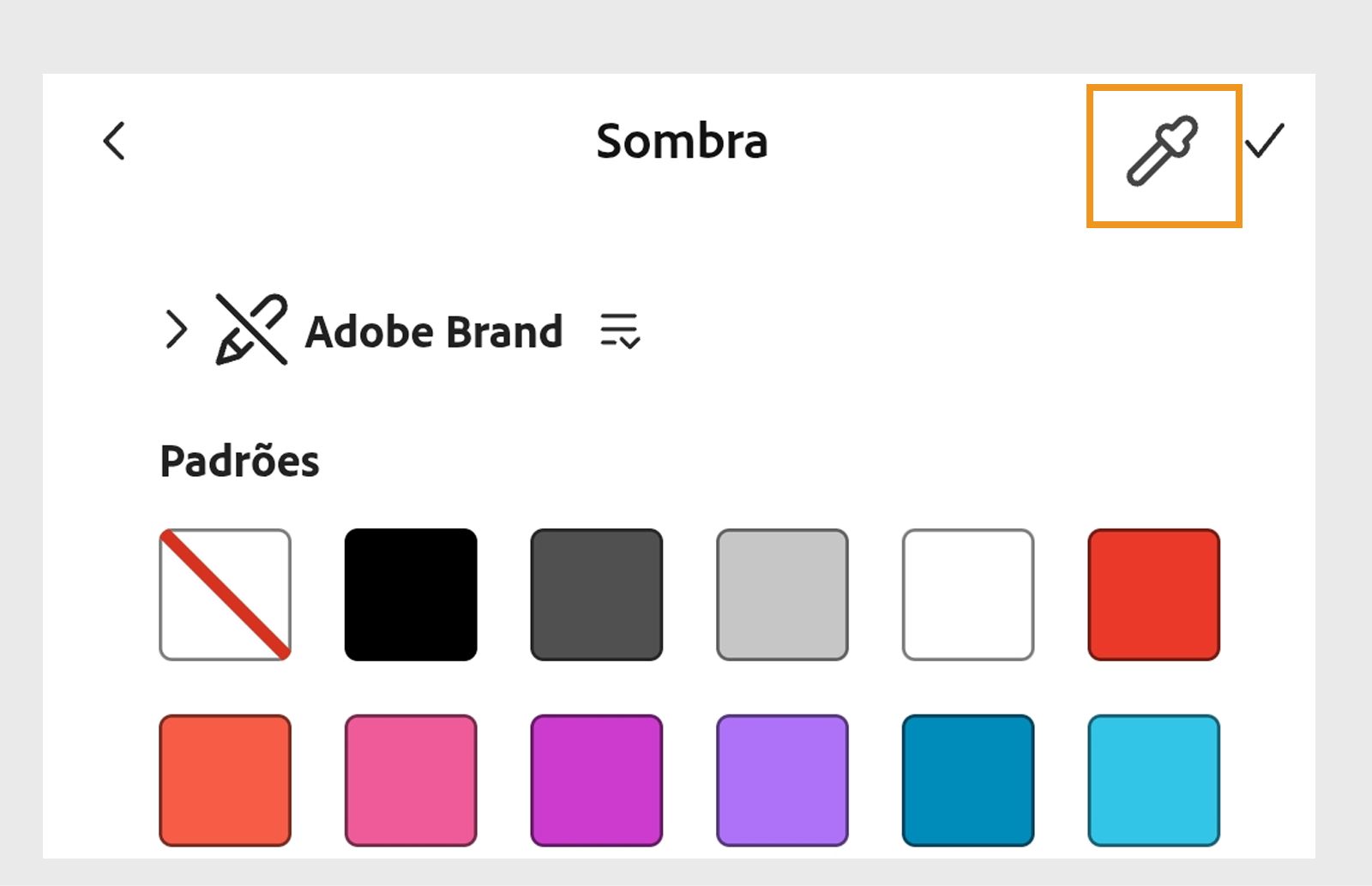The width and height of the screenshot is (1372, 886).
Task: Select the no-color swatch with red slash
Action: [225, 594]
